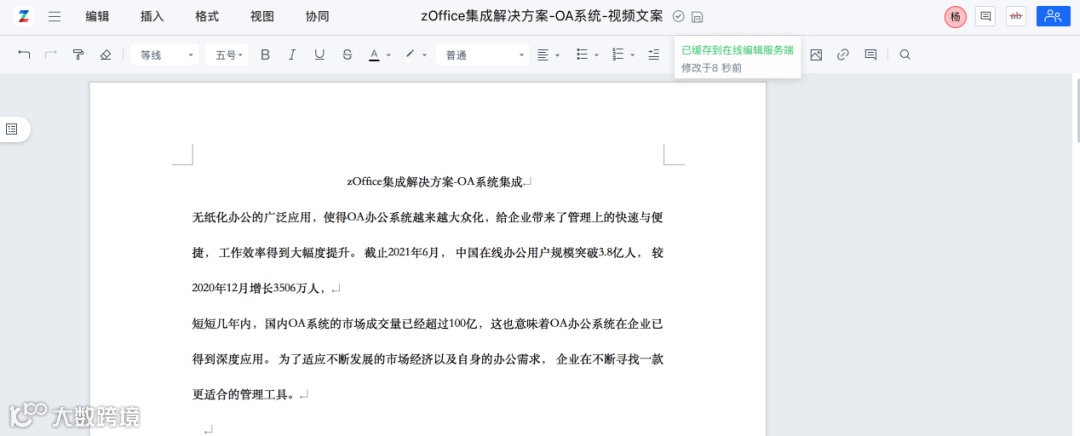Viewport: 1080px width, 436px height.
Task: Click the zOffice logo icon
Action: [x=23, y=17]
